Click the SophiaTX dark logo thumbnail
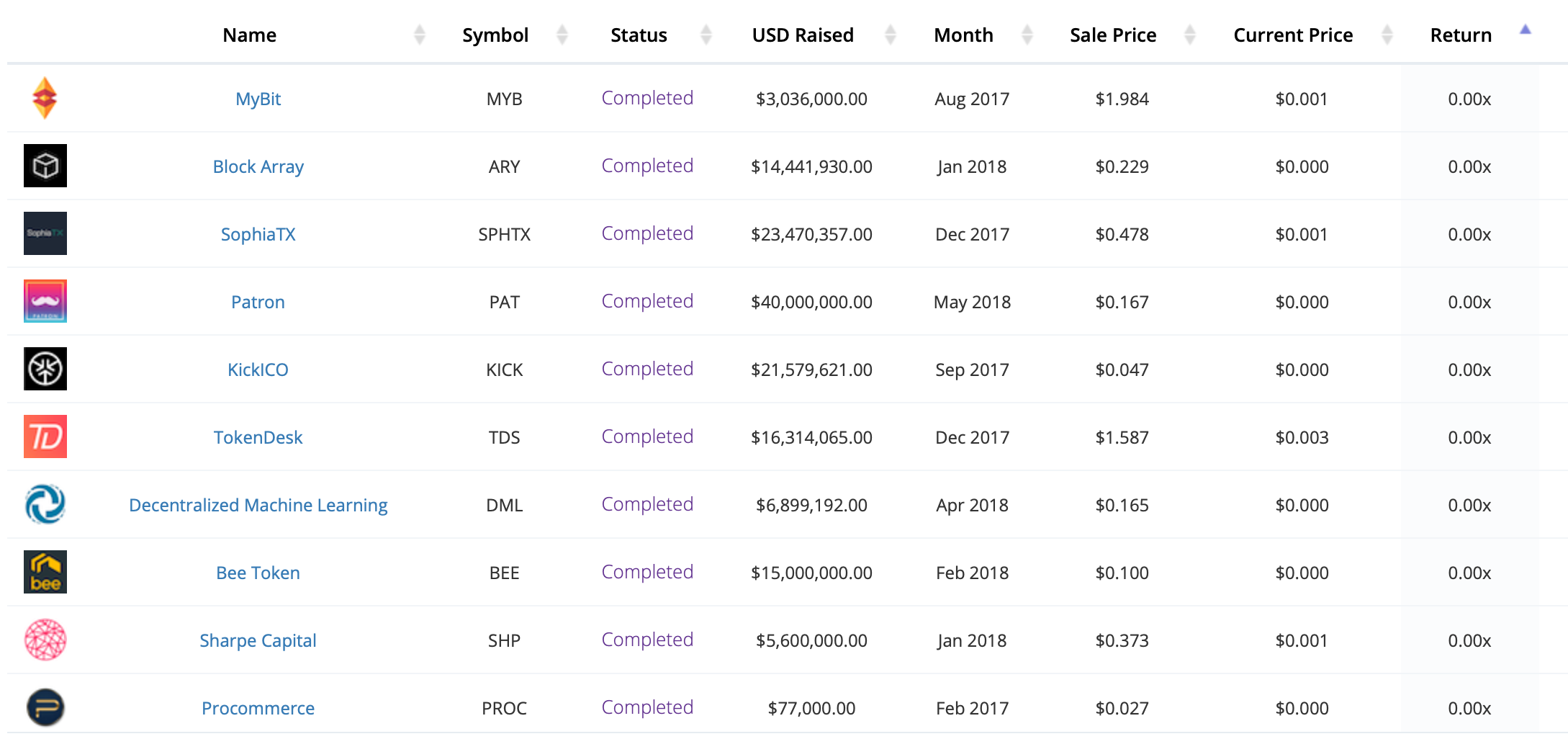The width and height of the screenshot is (1568, 739). pos(45,233)
